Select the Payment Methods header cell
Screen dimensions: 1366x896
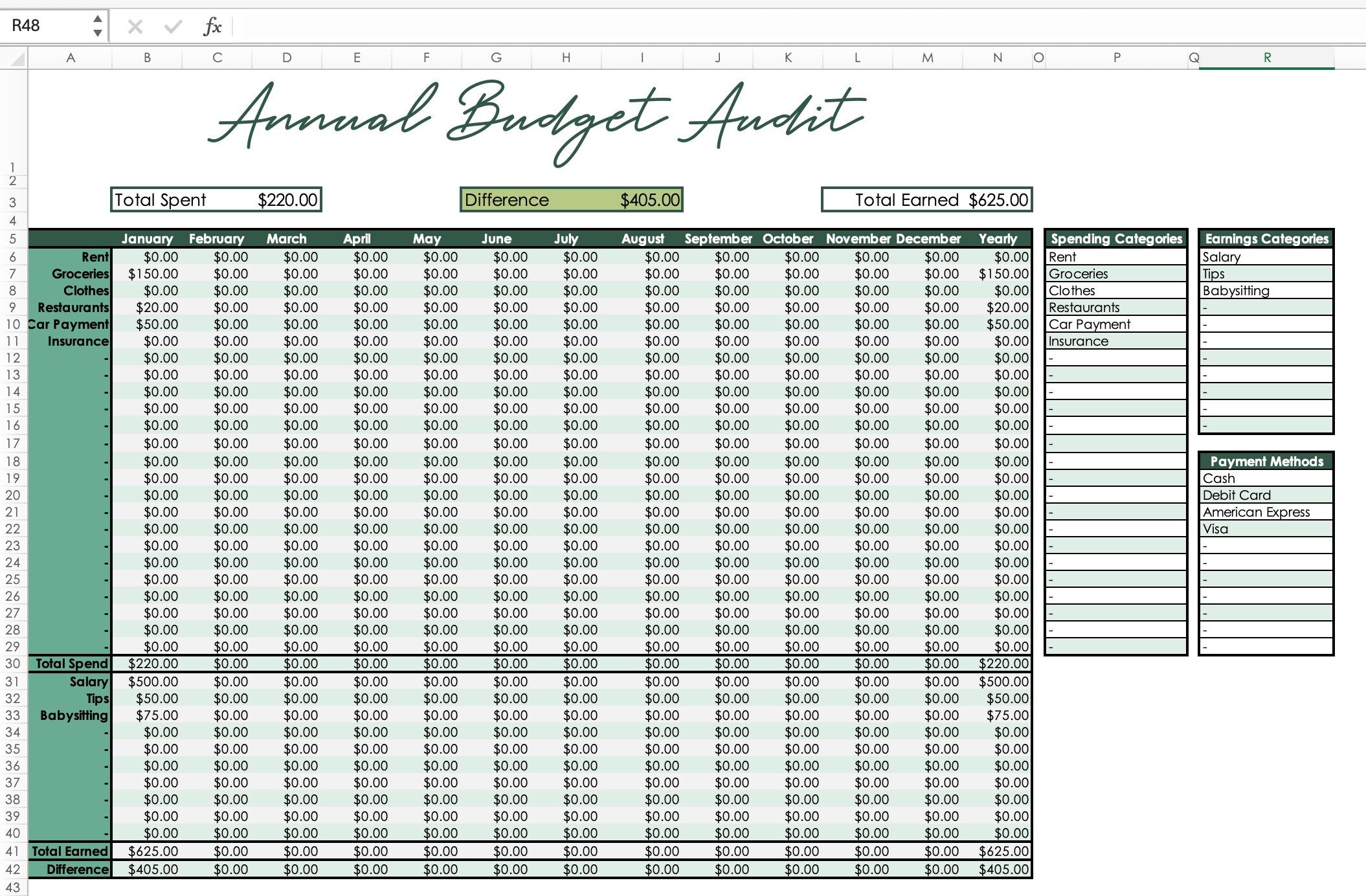pos(1266,461)
